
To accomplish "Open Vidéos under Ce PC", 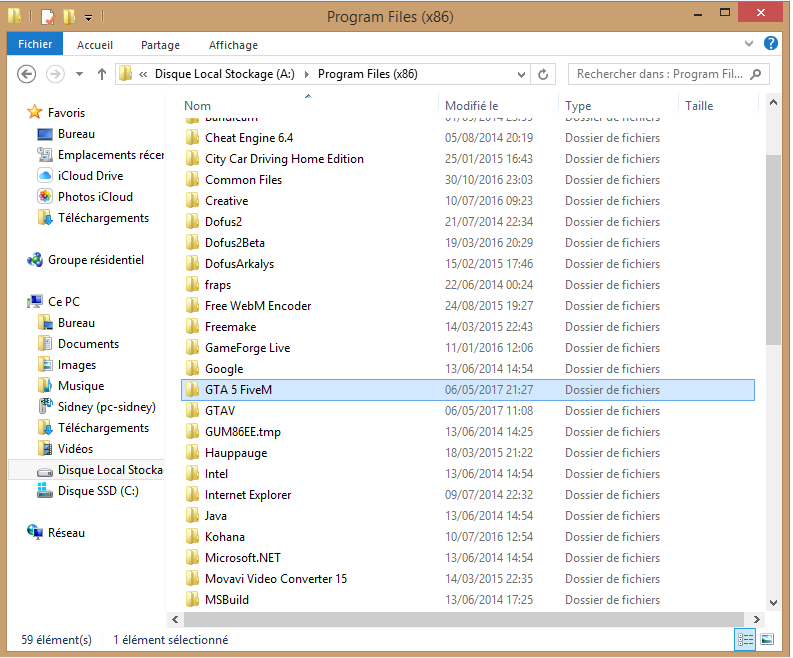I will [x=75, y=449].
